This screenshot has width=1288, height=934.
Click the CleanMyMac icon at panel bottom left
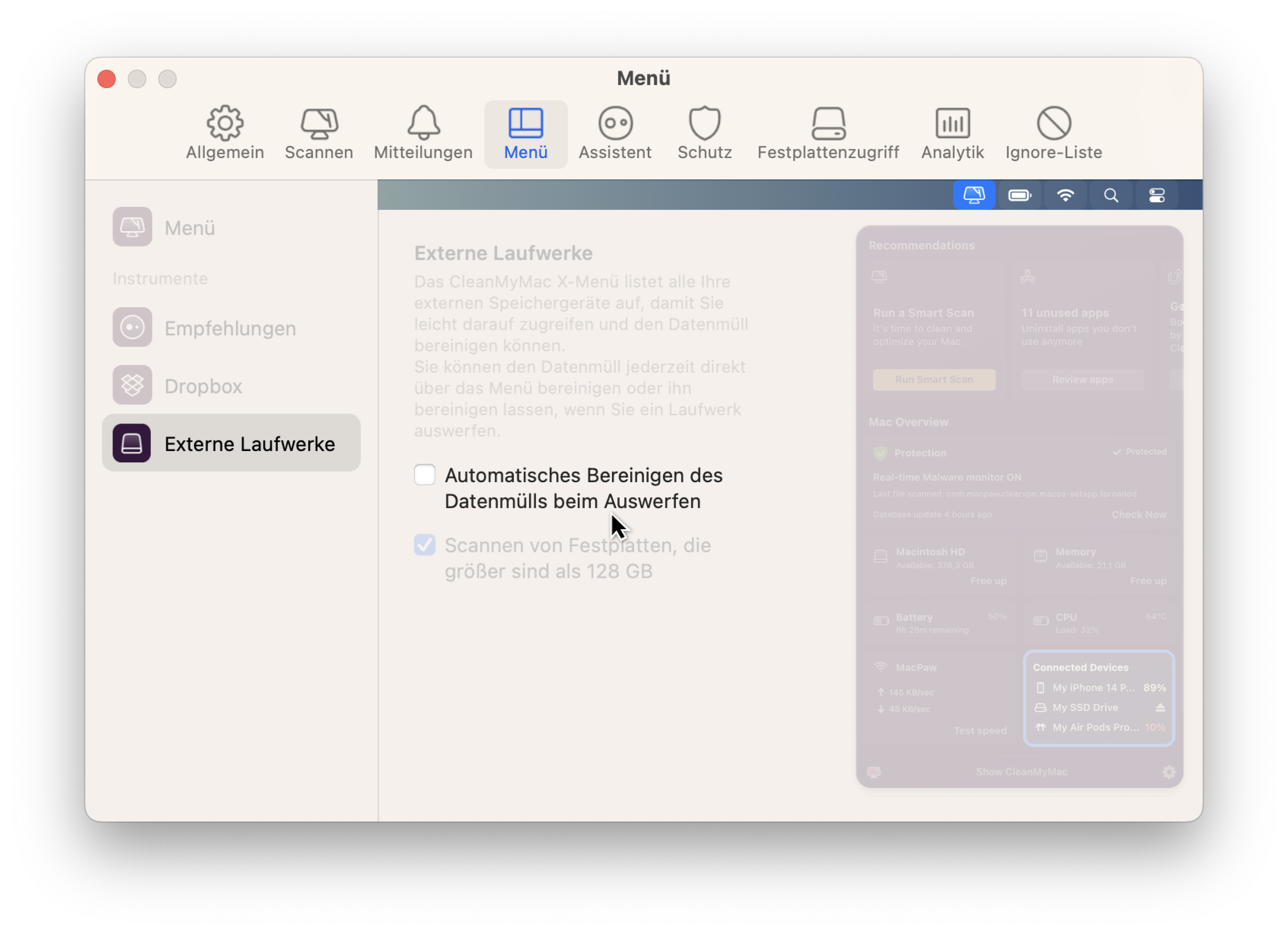click(x=874, y=772)
